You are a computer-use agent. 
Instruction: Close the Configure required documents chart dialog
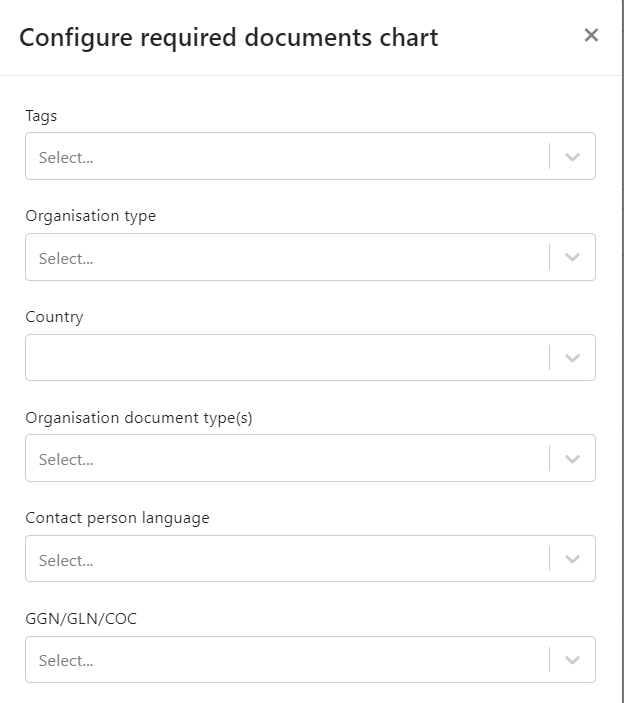click(591, 35)
